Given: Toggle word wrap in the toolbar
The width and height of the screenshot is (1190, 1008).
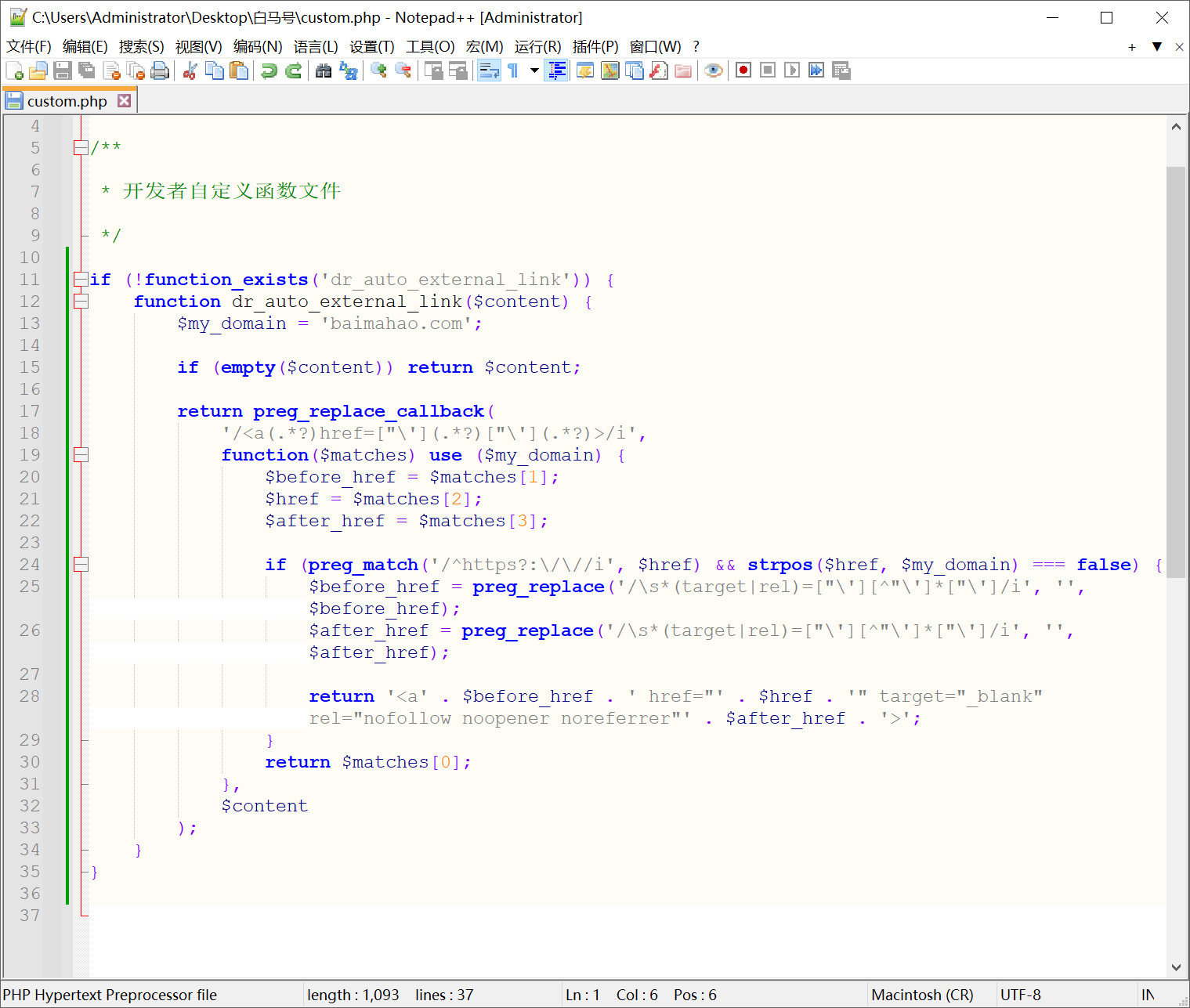Looking at the screenshot, I should (489, 70).
